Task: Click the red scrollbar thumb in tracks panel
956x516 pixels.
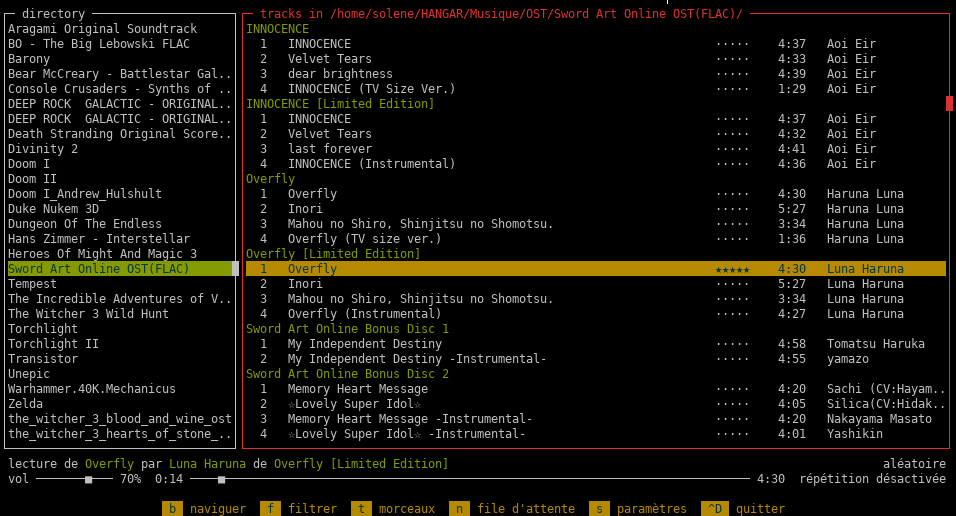Action: click(x=949, y=103)
